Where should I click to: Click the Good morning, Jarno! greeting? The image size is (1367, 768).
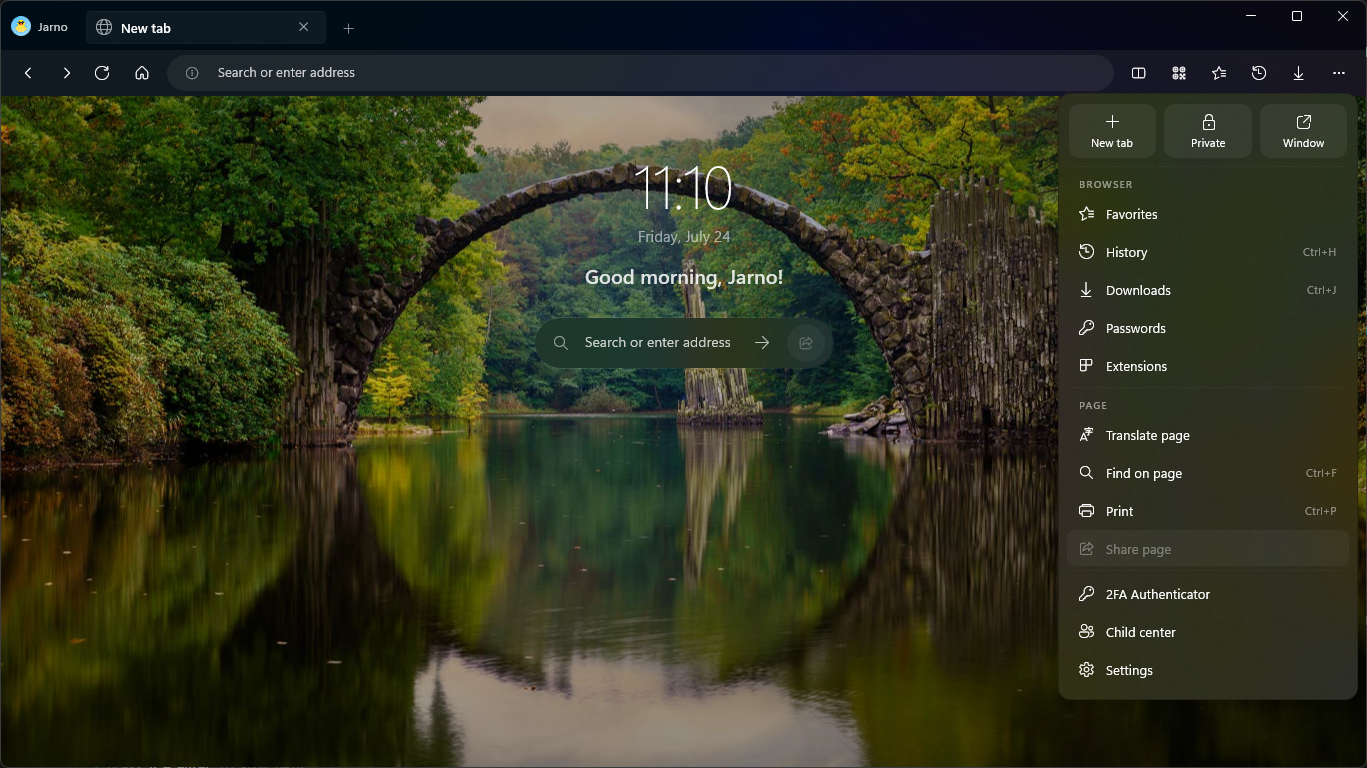684,277
